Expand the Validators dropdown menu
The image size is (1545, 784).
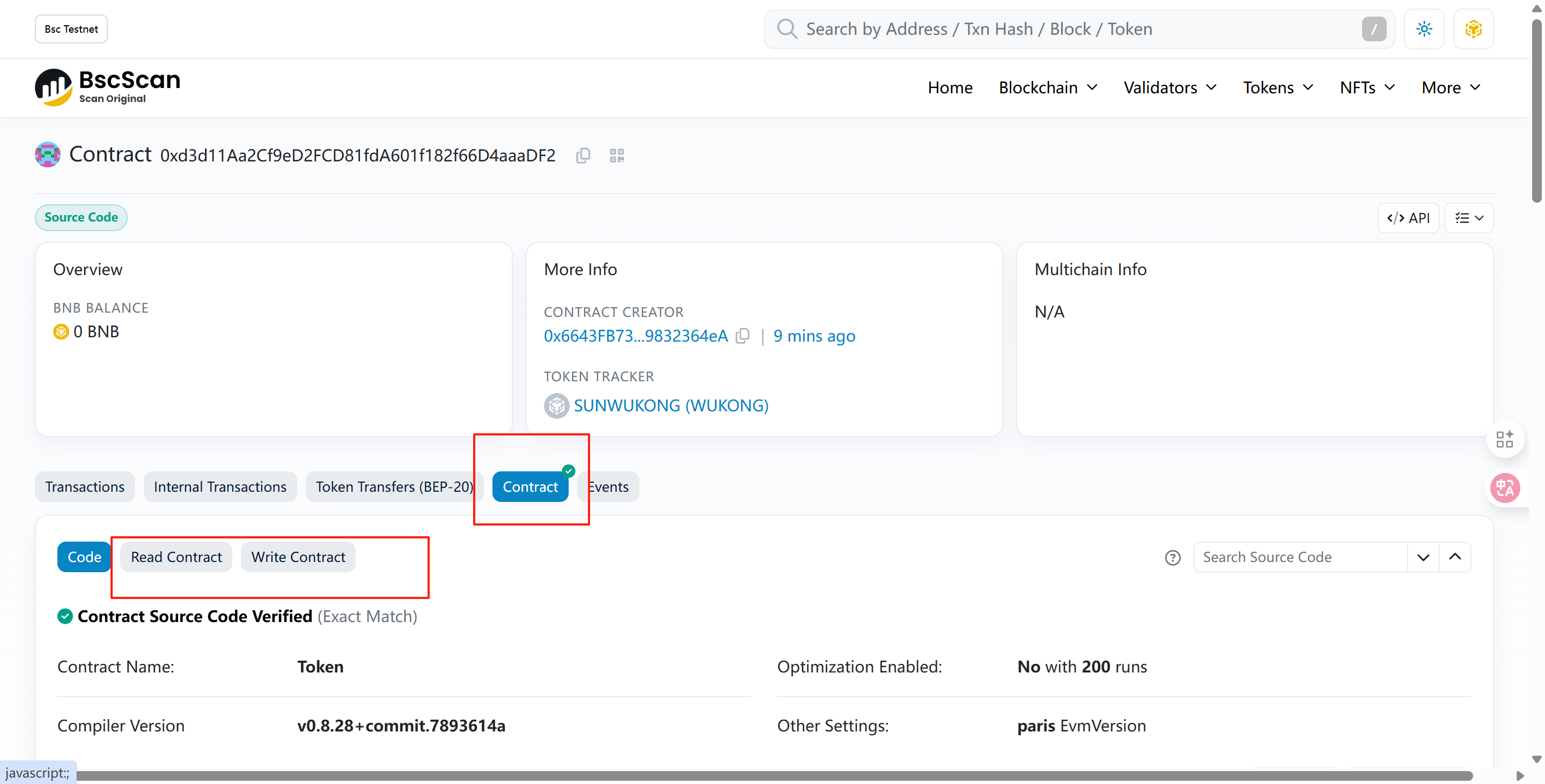[x=1169, y=87]
